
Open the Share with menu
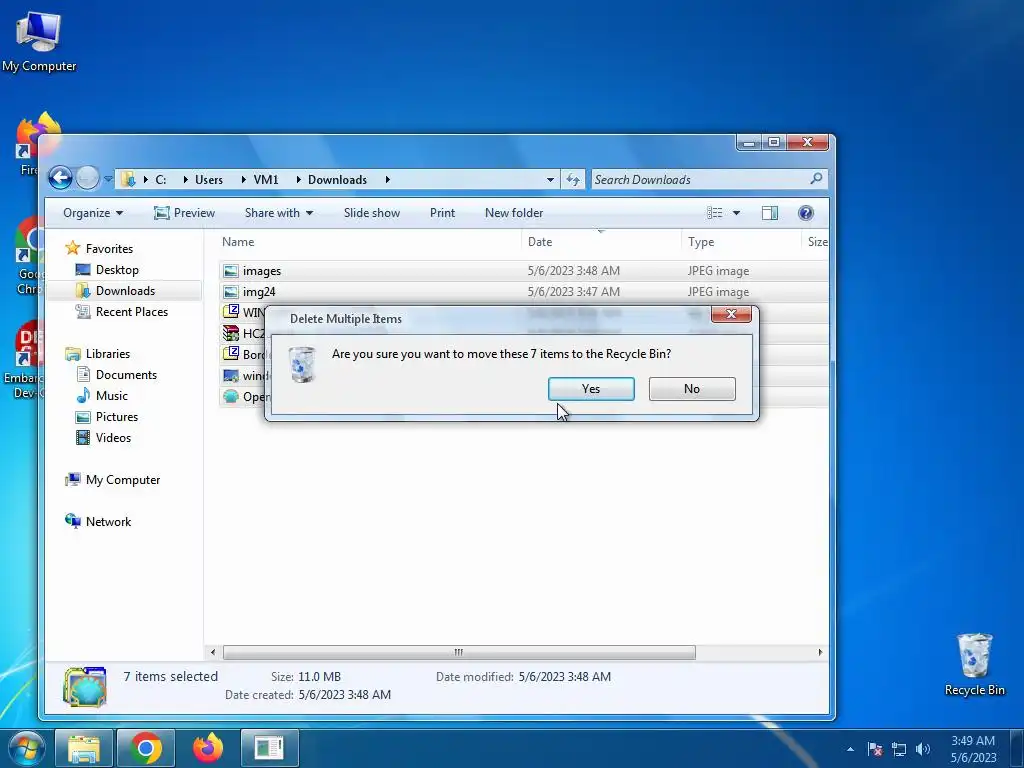[x=279, y=213]
